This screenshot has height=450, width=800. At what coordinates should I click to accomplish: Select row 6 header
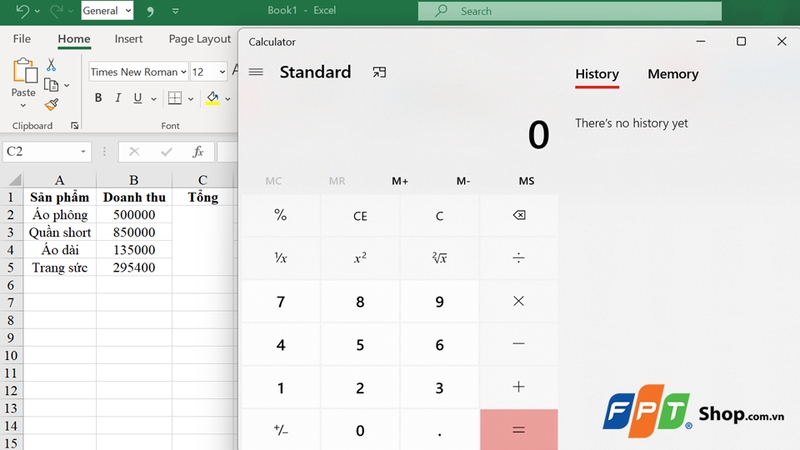11,285
